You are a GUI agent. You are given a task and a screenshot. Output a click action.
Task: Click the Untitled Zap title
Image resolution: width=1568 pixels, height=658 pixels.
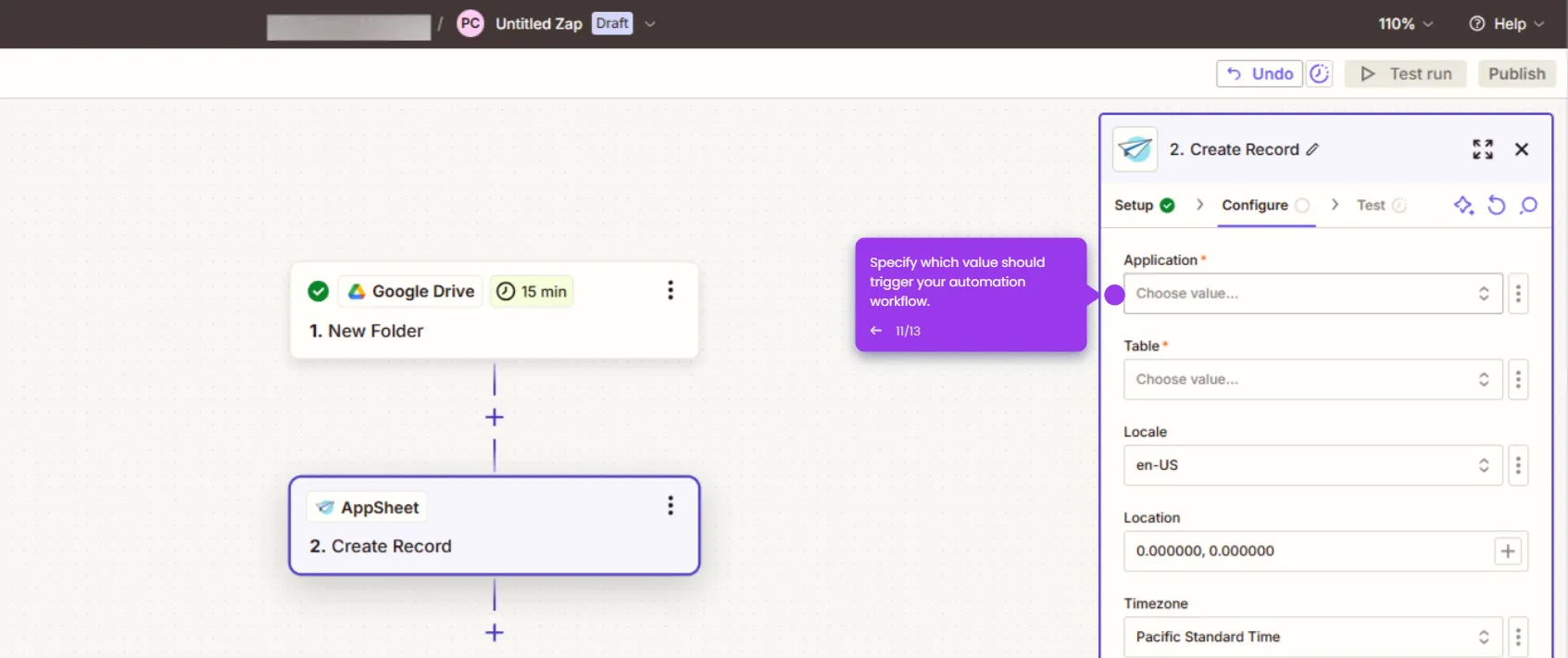click(539, 24)
